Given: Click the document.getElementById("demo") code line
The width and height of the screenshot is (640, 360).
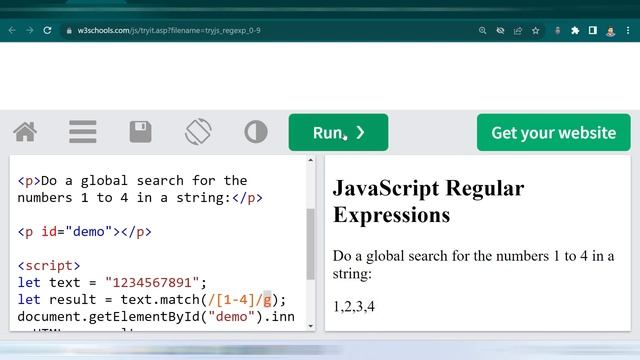Looking at the screenshot, I should click(x=156, y=317).
